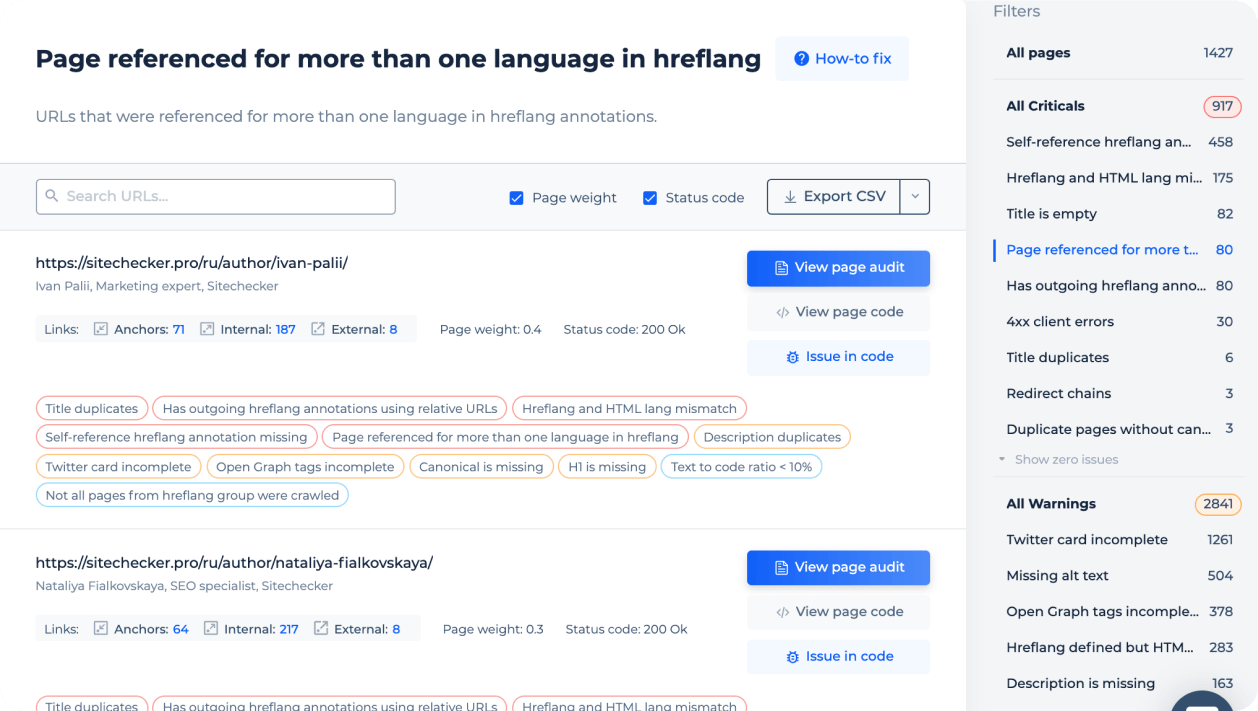Click Internal link icon in nataliya-fialkovskaya row
This screenshot has height=711, width=1258.
click(x=211, y=629)
